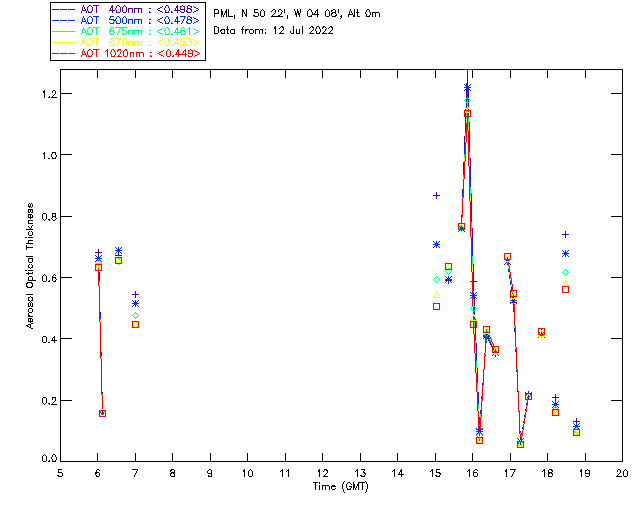
Task: Click the AOT 870nm legend entry
Action: [x=128, y=42]
